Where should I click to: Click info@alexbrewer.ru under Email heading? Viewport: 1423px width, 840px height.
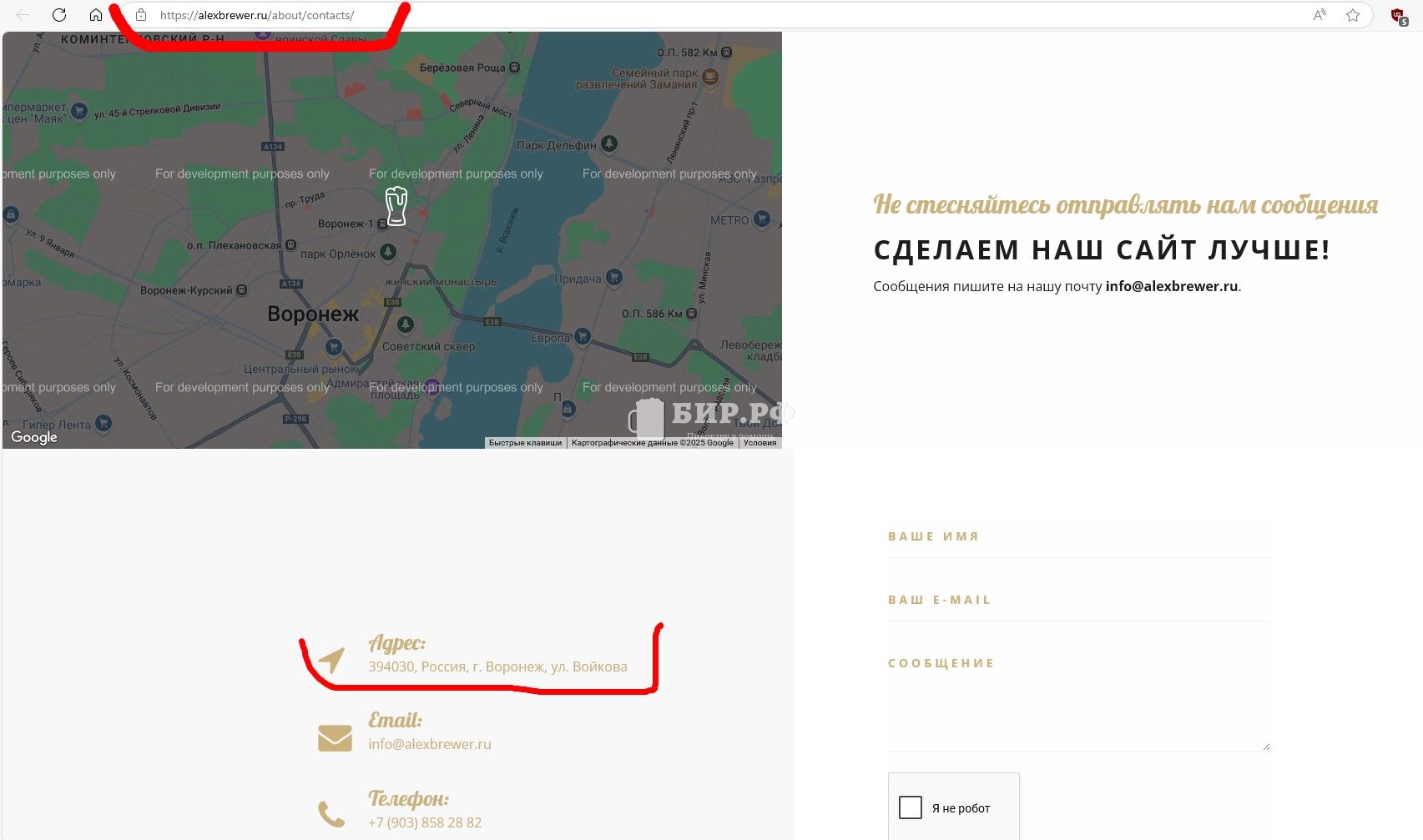pos(430,744)
